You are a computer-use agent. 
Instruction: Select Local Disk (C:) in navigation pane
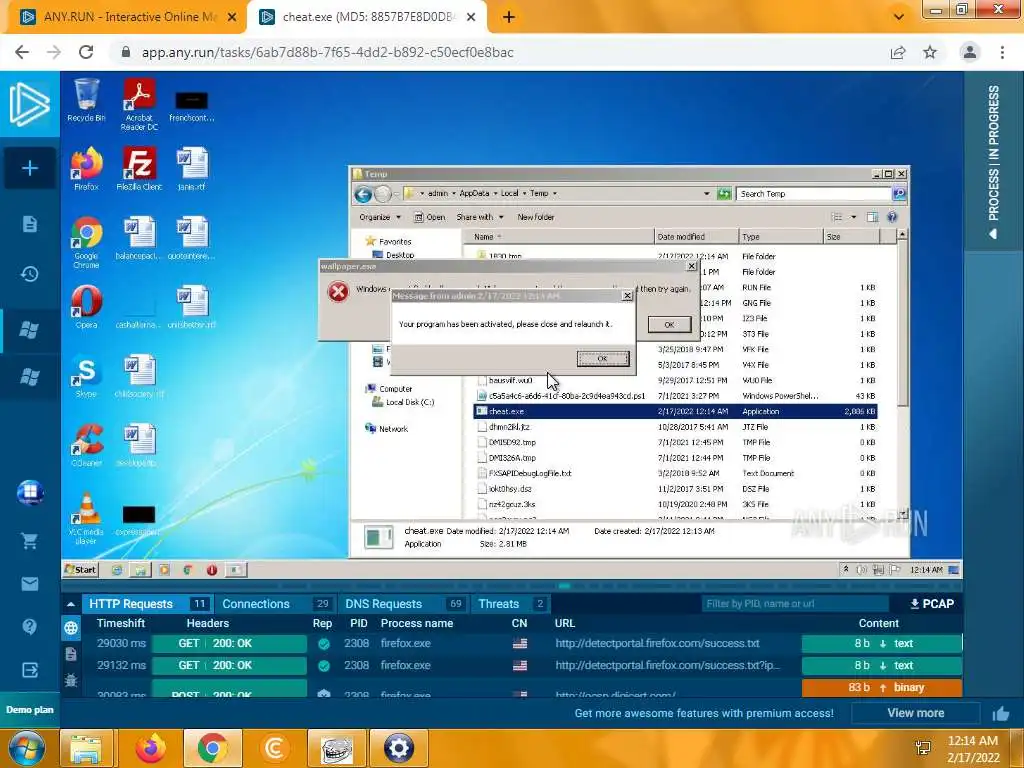point(404,402)
